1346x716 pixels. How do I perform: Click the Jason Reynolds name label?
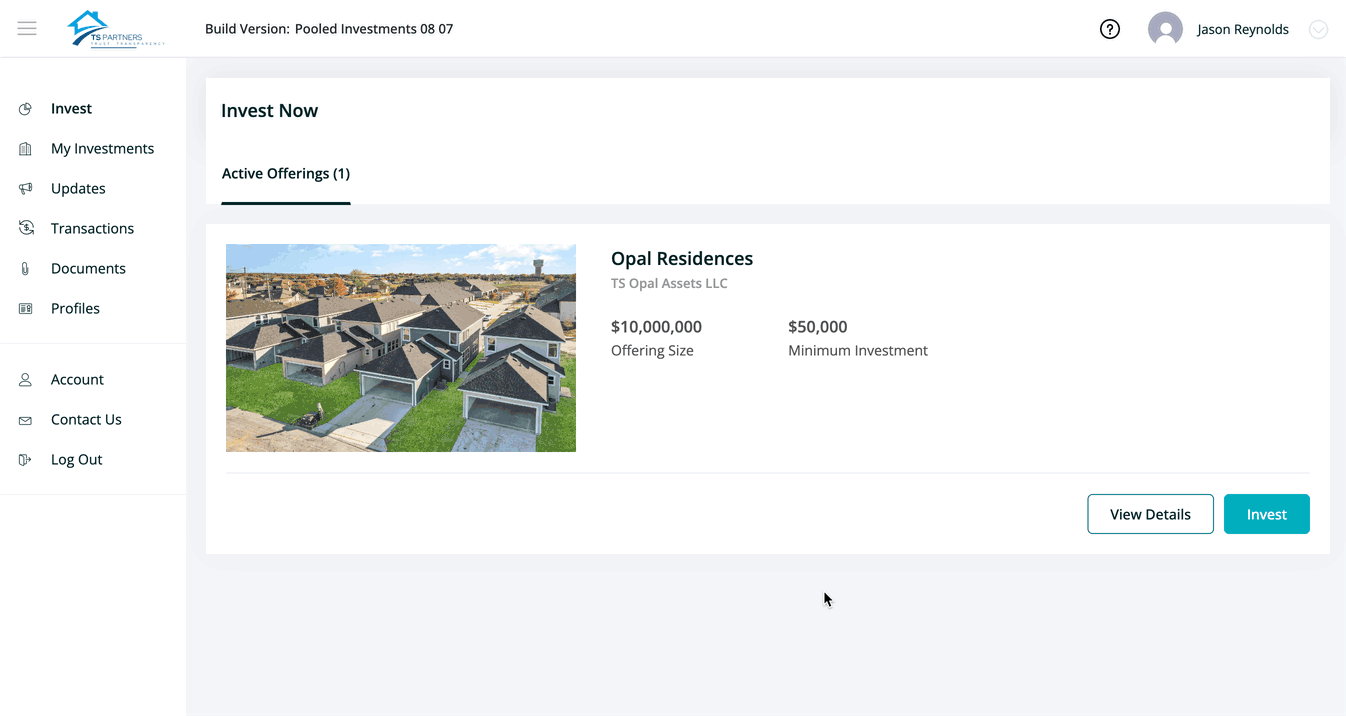[1242, 29]
